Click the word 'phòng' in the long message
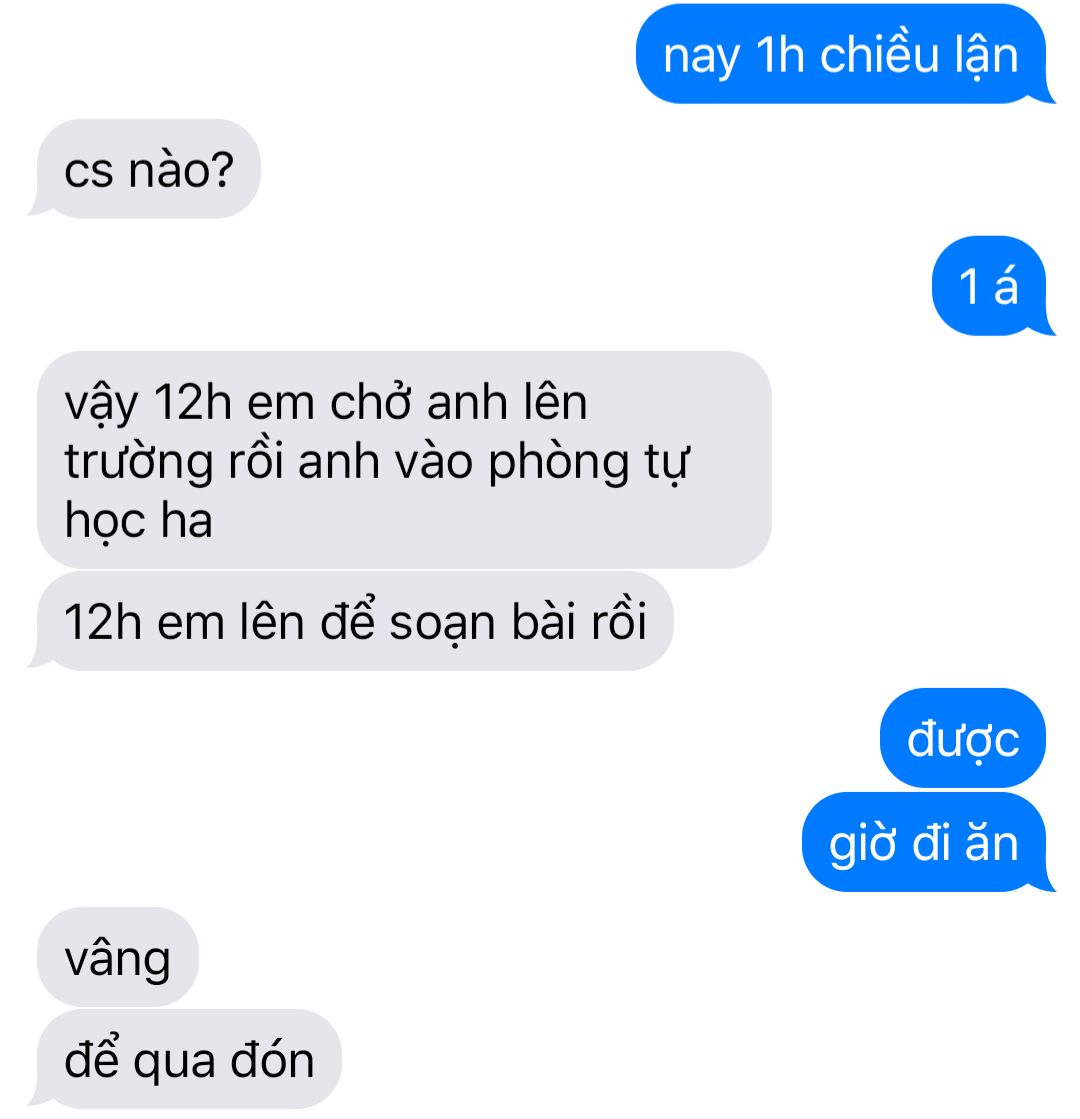Image resolution: width=1080 pixels, height=1119 pixels. [560, 463]
